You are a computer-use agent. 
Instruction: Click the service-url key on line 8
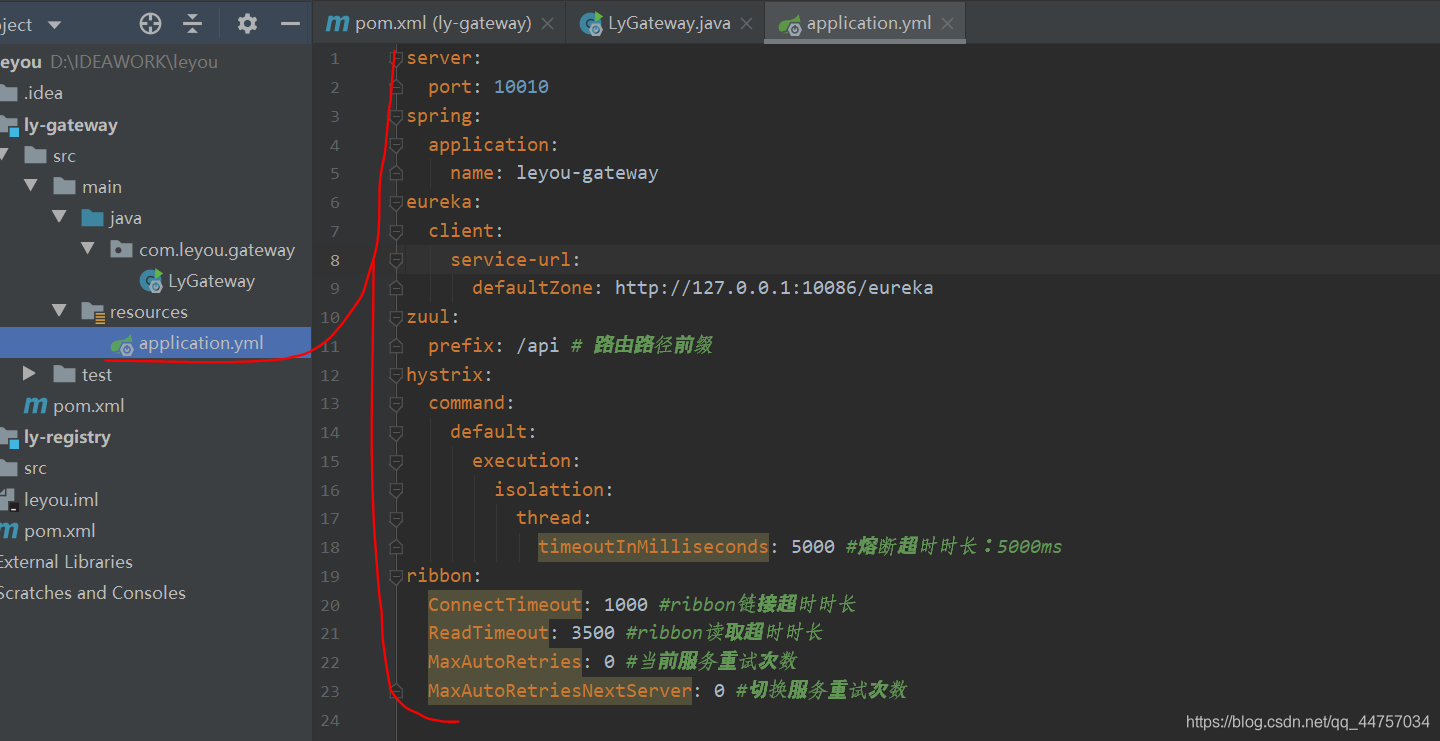[x=510, y=260]
